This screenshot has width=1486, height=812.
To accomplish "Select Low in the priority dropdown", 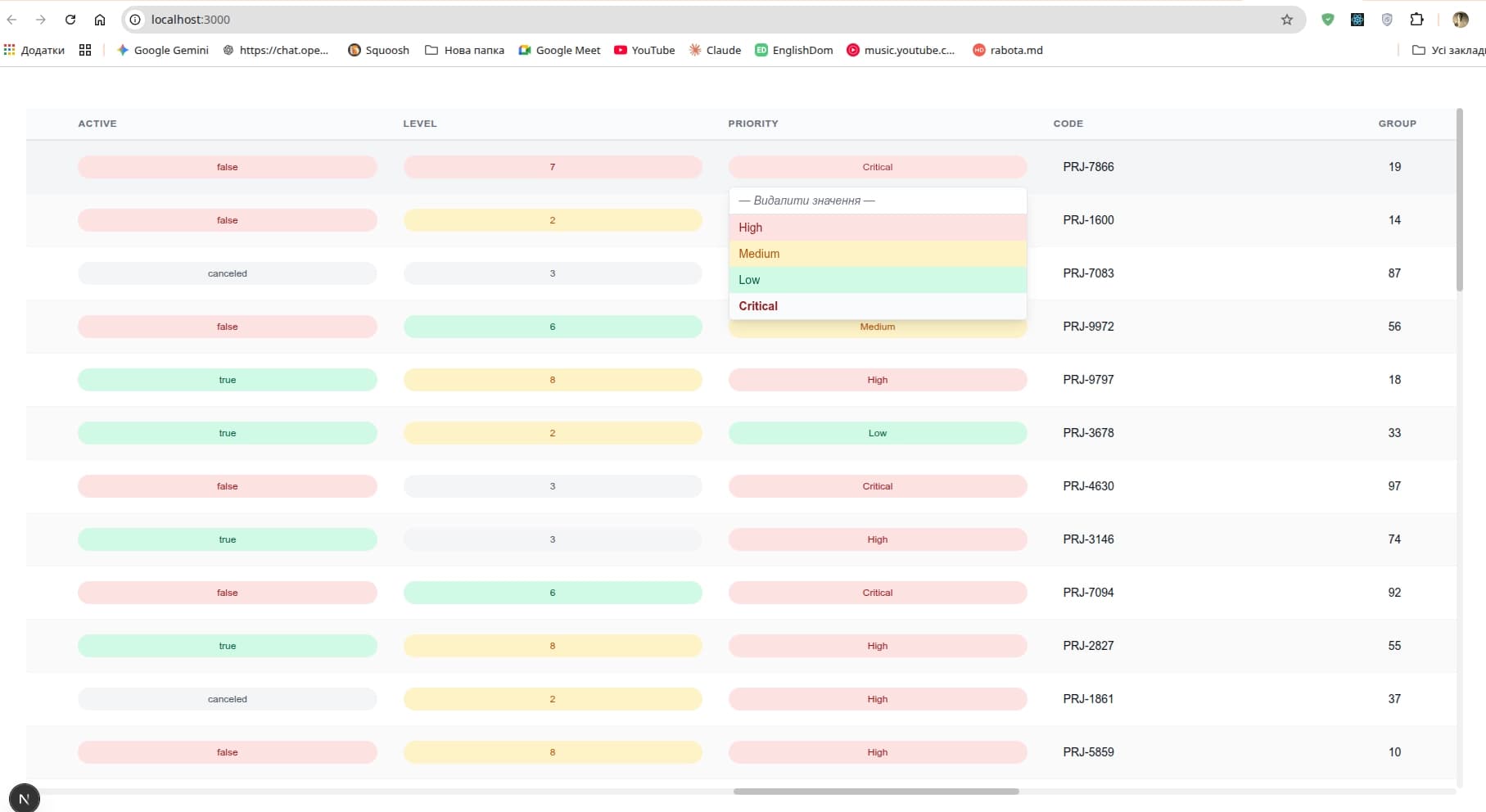I will [878, 280].
